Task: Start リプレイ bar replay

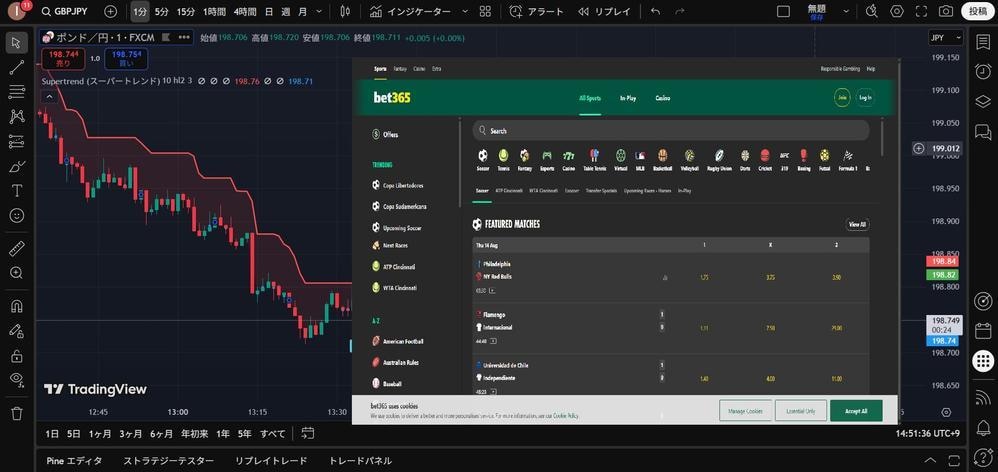Action: coord(605,11)
